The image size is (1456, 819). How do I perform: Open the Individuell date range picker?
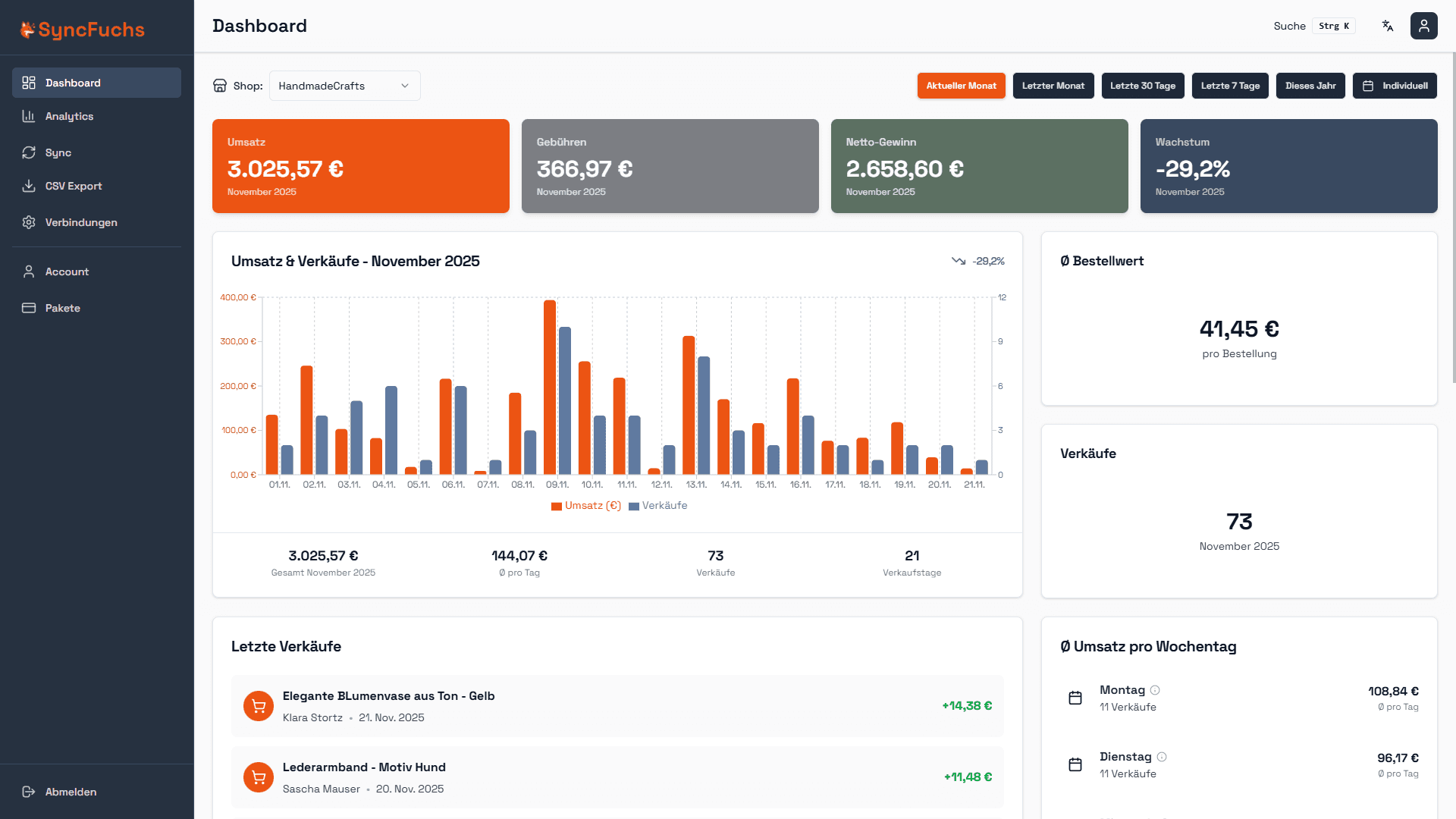(x=1395, y=86)
